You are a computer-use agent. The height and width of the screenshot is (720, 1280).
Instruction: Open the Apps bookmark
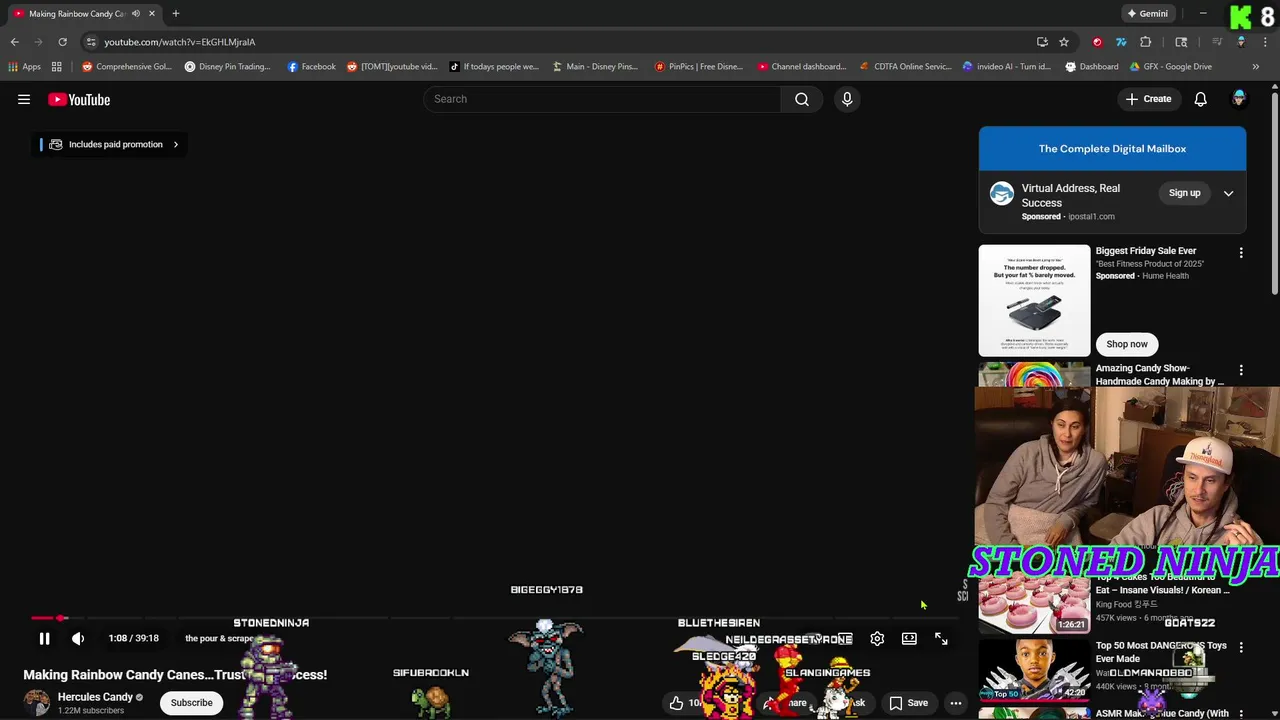25,67
